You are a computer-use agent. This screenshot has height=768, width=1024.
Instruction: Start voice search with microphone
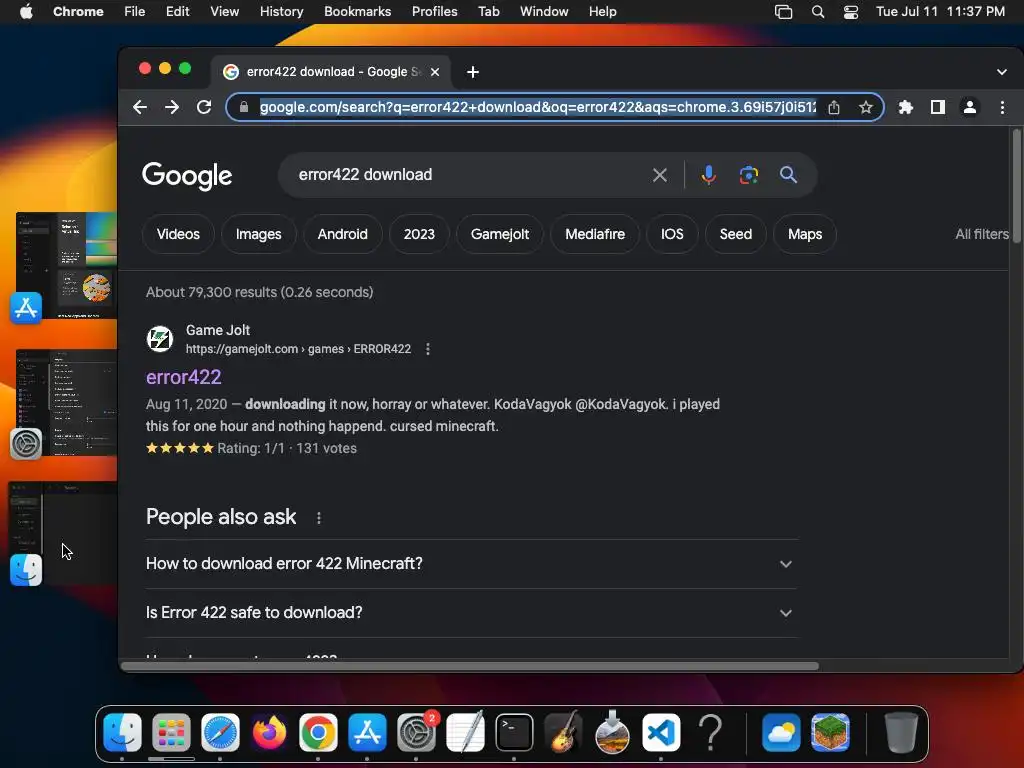[709, 175]
